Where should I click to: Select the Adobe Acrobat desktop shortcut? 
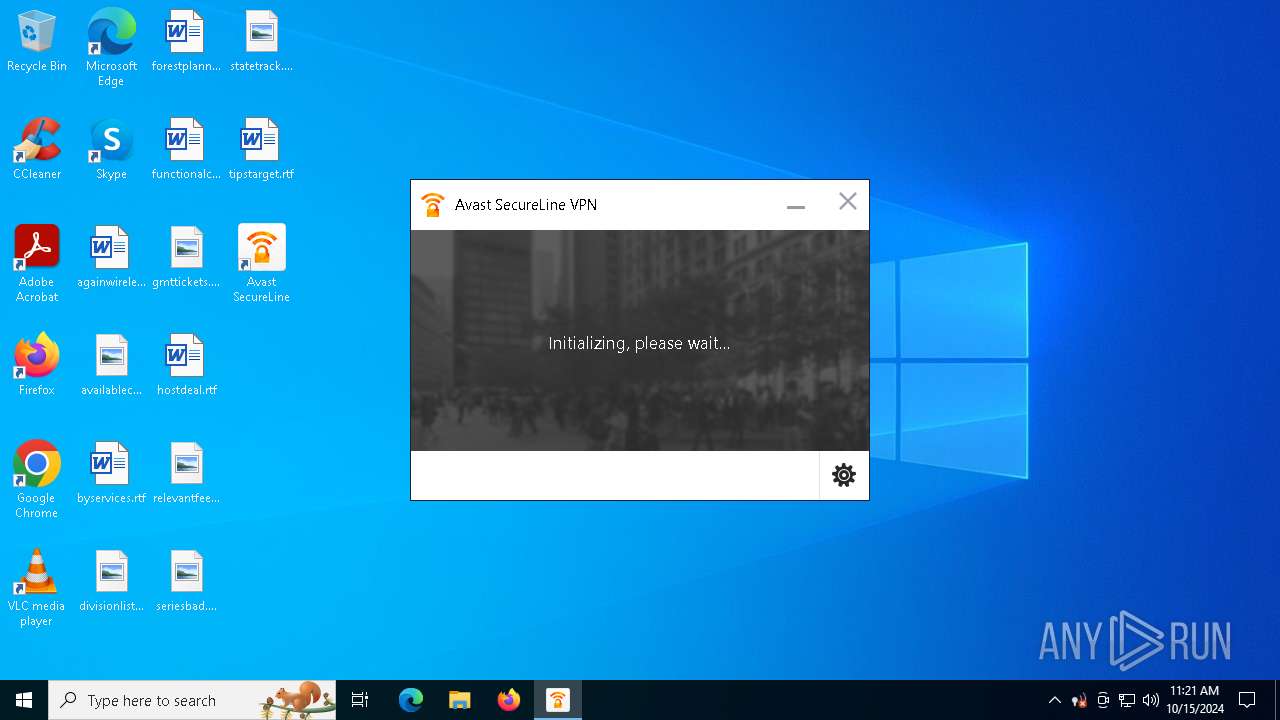point(37,264)
